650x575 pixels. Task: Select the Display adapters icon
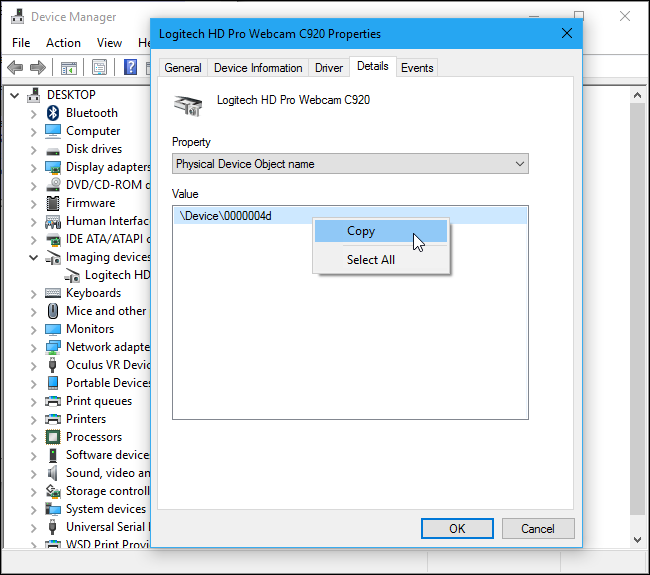53,167
